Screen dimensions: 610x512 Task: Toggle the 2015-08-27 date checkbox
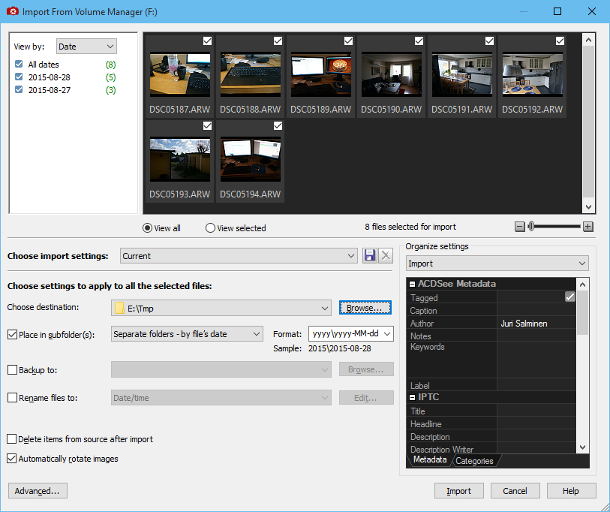[x=19, y=90]
